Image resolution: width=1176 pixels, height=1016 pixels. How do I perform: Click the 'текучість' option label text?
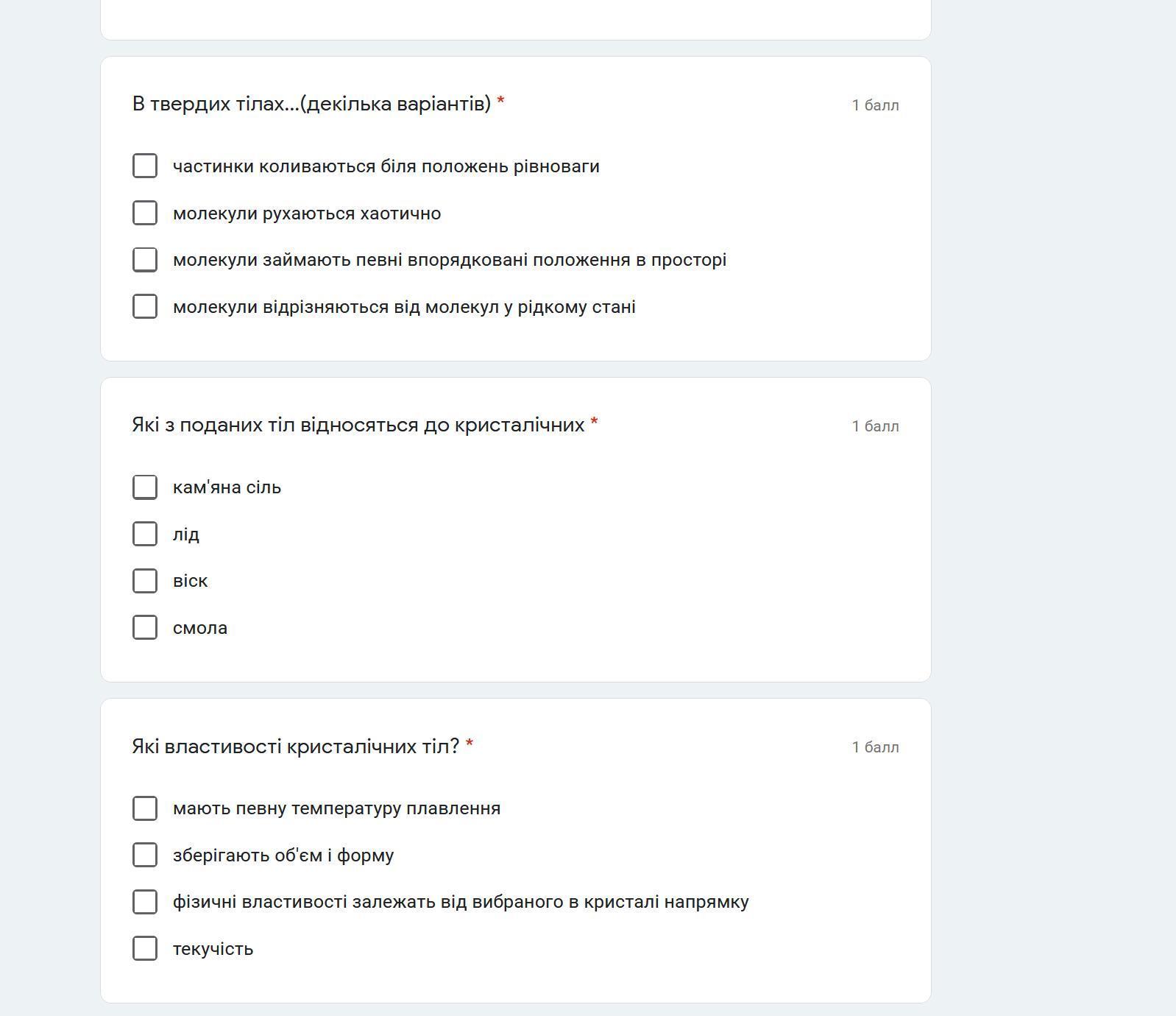click(x=213, y=949)
